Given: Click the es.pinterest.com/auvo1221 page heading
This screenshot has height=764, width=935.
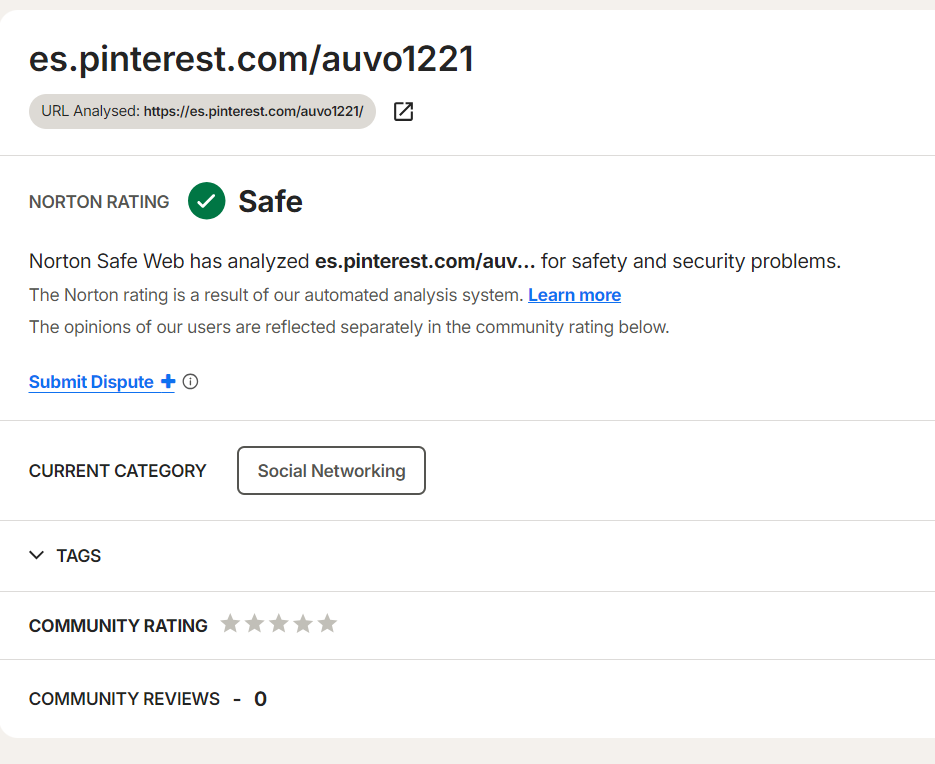Looking at the screenshot, I should click(x=251, y=60).
